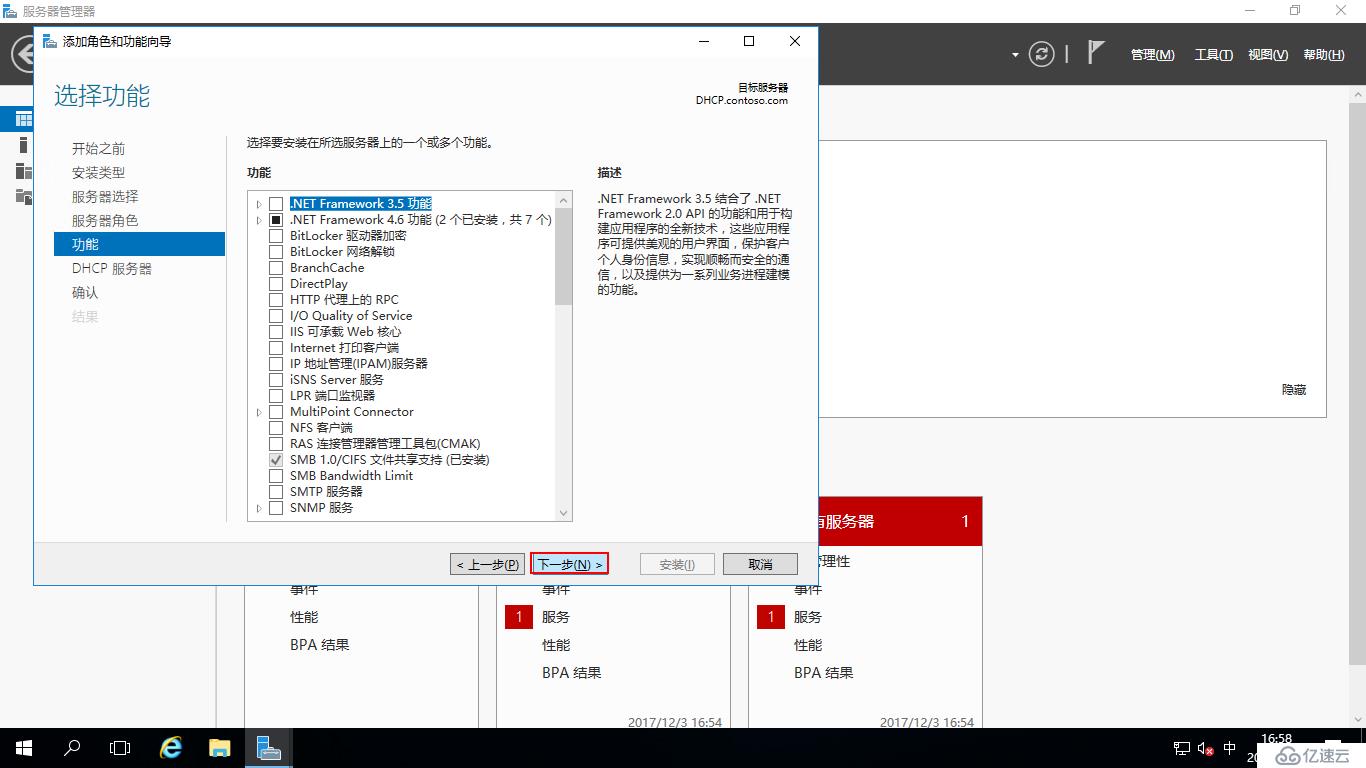This screenshot has width=1366, height=768.
Task: Enable I/O Quality of Service checkbox
Action: (276, 316)
